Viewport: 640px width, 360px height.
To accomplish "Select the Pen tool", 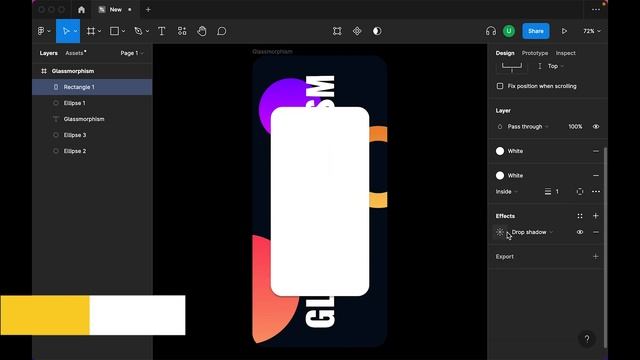I will [x=138, y=31].
